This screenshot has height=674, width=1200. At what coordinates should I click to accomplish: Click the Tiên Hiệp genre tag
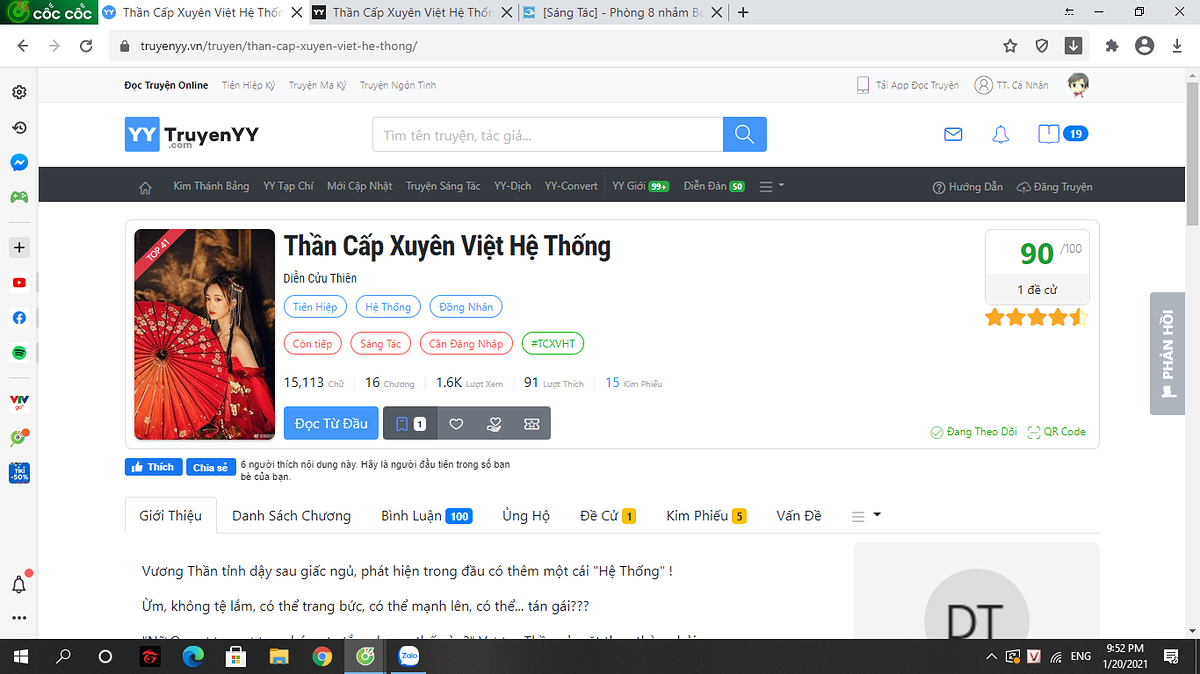[x=315, y=307]
